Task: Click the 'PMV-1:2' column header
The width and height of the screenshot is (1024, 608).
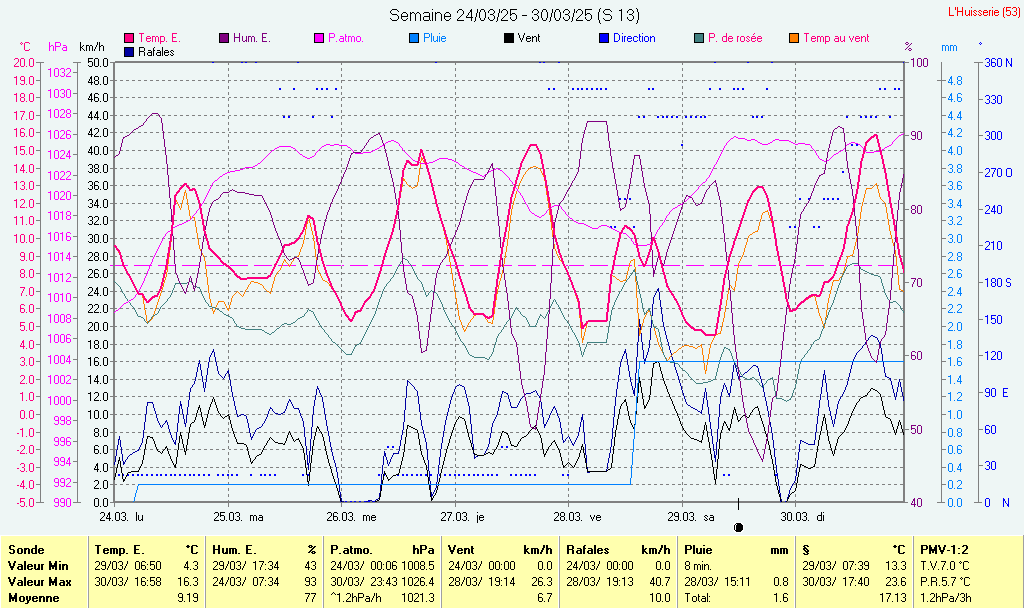Action: [944, 550]
